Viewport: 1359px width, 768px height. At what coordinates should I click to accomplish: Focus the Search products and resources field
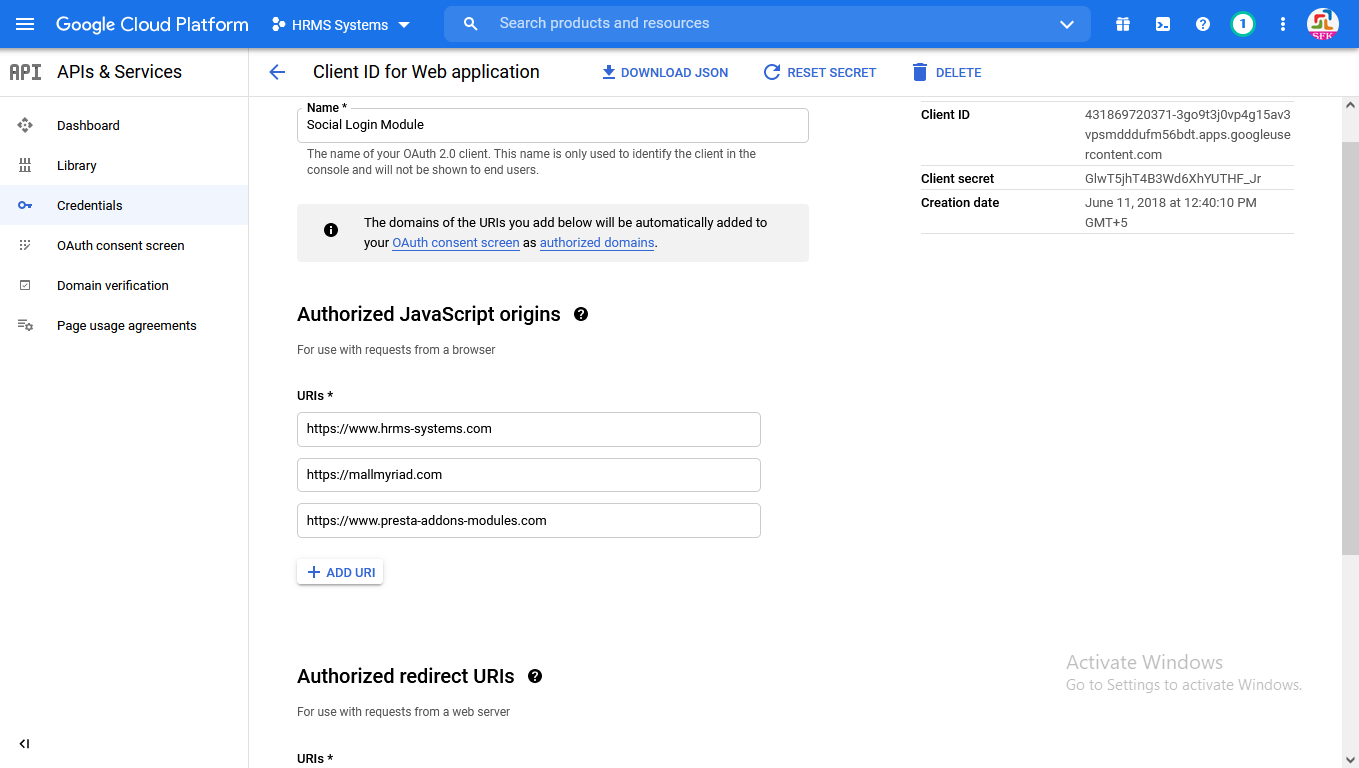[x=768, y=24]
